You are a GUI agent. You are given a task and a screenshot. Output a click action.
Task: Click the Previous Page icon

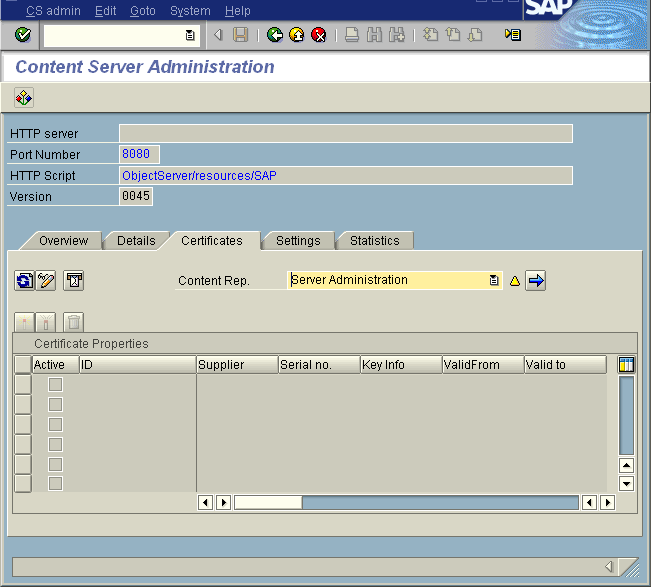(x=453, y=35)
